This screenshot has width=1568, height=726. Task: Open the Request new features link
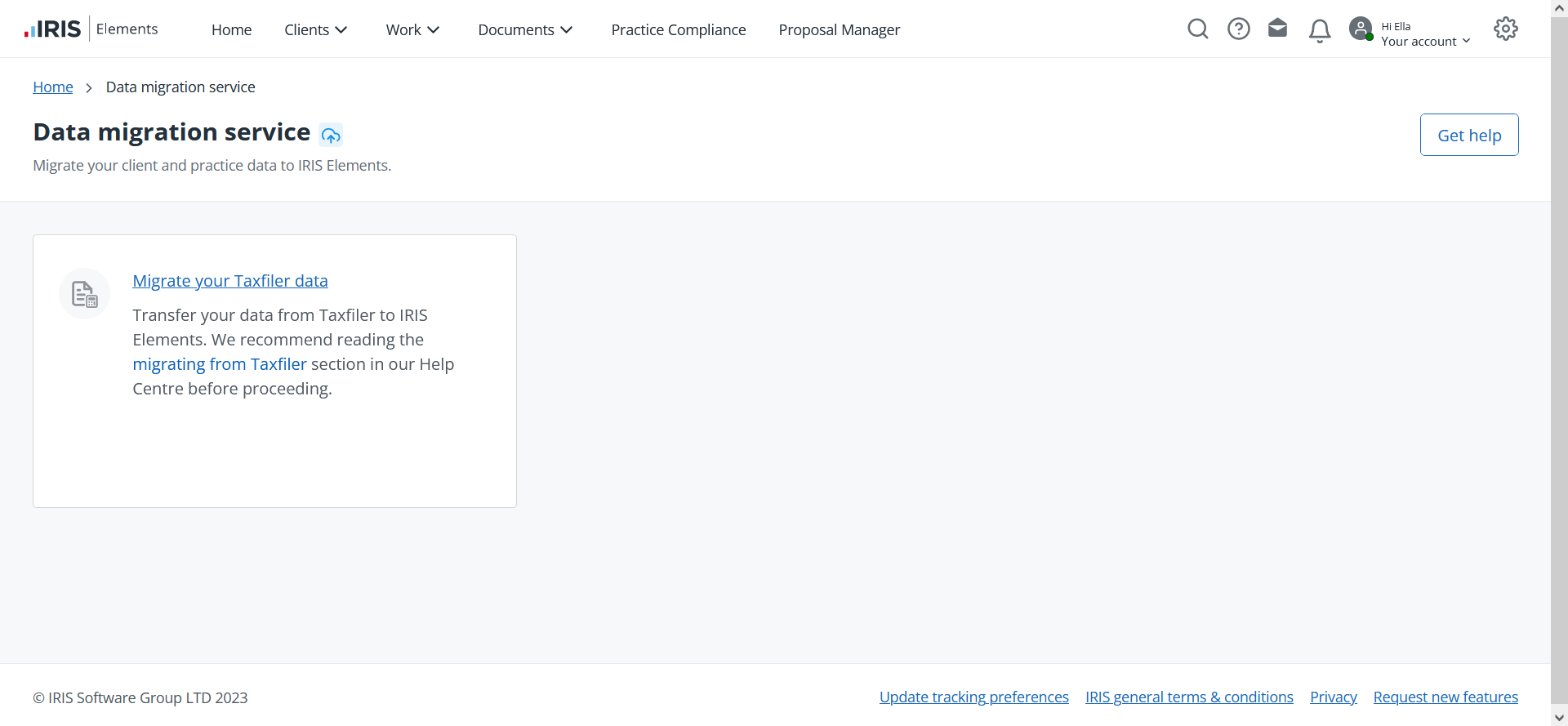[x=1445, y=697]
